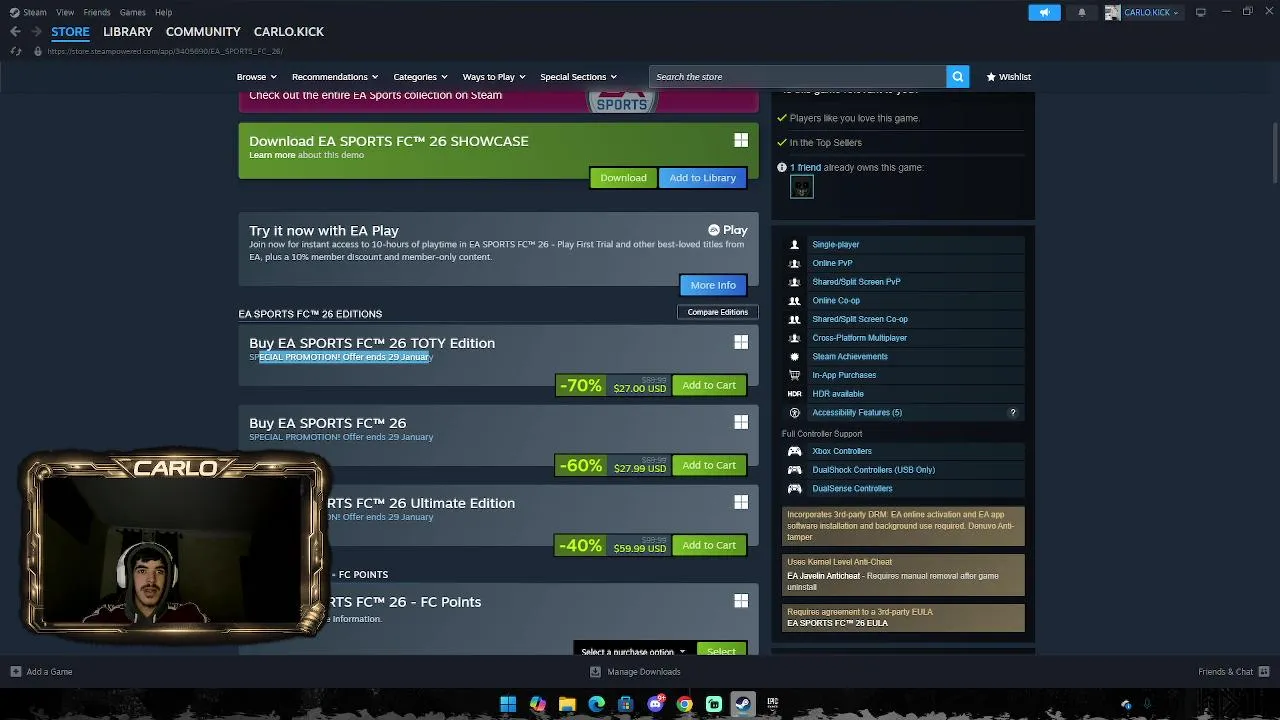Click the Add a Game plus icon
The image size is (1280, 720).
pos(15,672)
